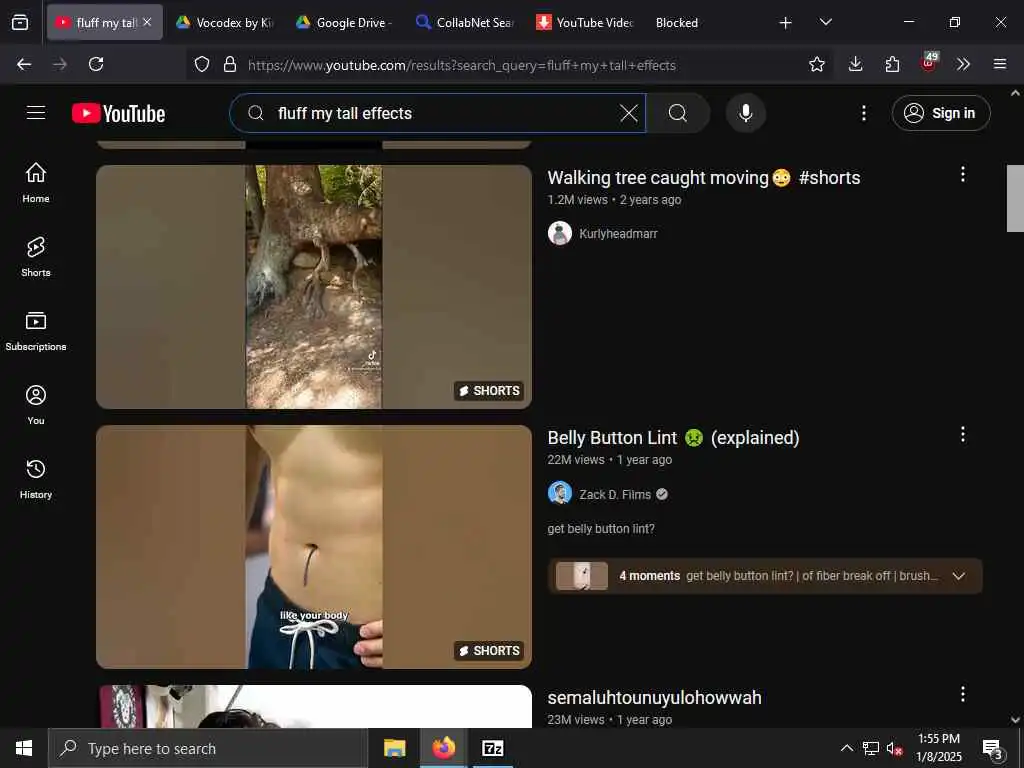This screenshot has width=1024, height=768.
Task: Go to Home in the sidebar
Action: tap(36, 183)
